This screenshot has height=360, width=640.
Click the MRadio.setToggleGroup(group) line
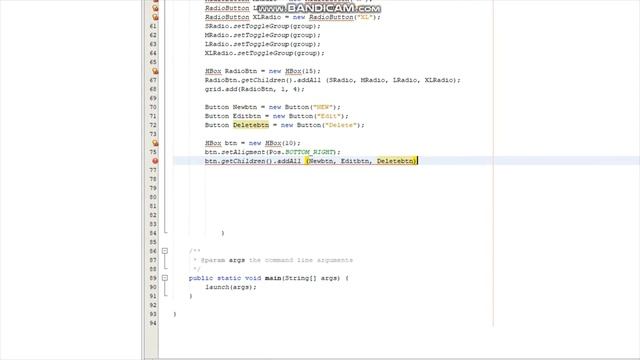262,35
